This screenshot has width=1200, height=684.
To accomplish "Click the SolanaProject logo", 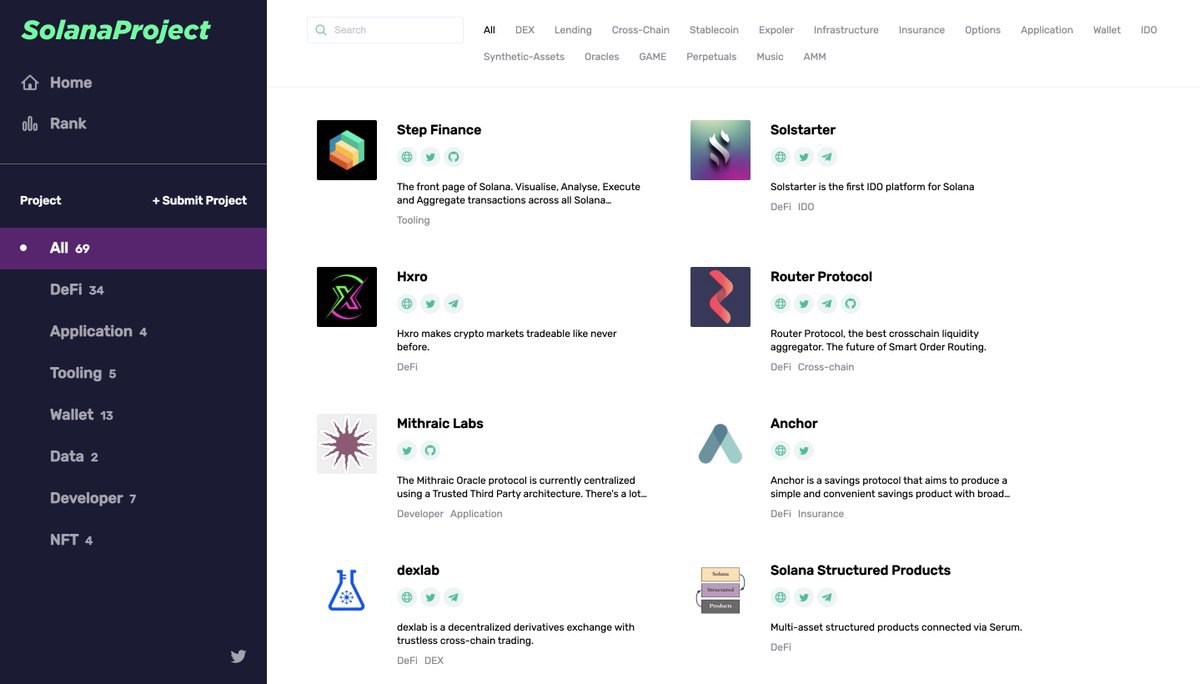I will coord(116,30).
